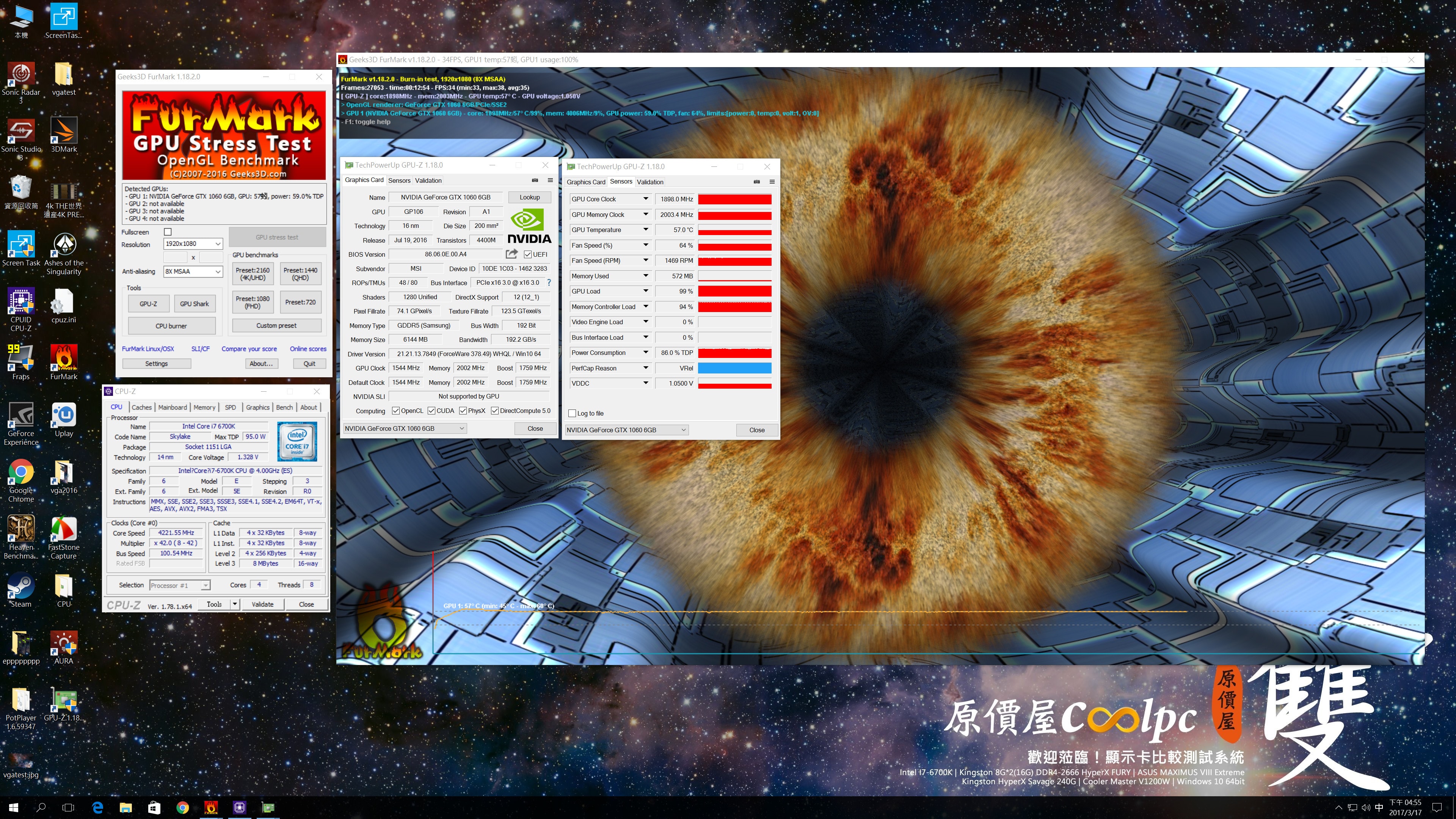Open FastStone Capture desktop icon
This screenshot has width=1456, height=819.
click(64, 537)
